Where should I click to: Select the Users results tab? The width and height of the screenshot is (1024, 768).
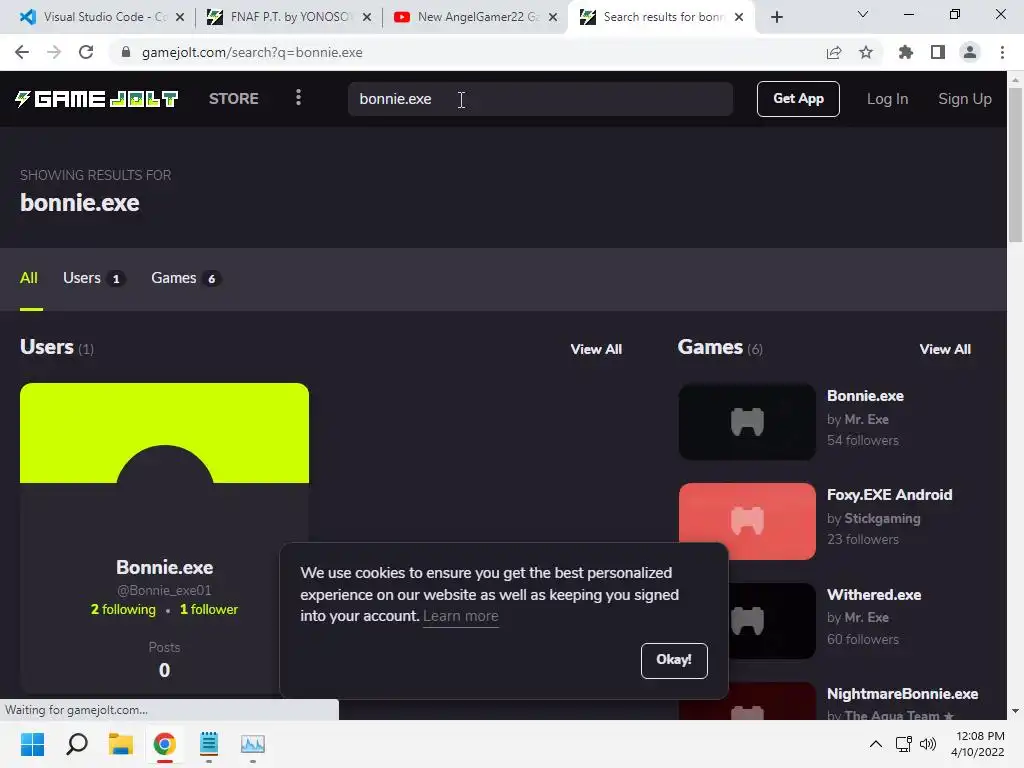click(93, 278)
